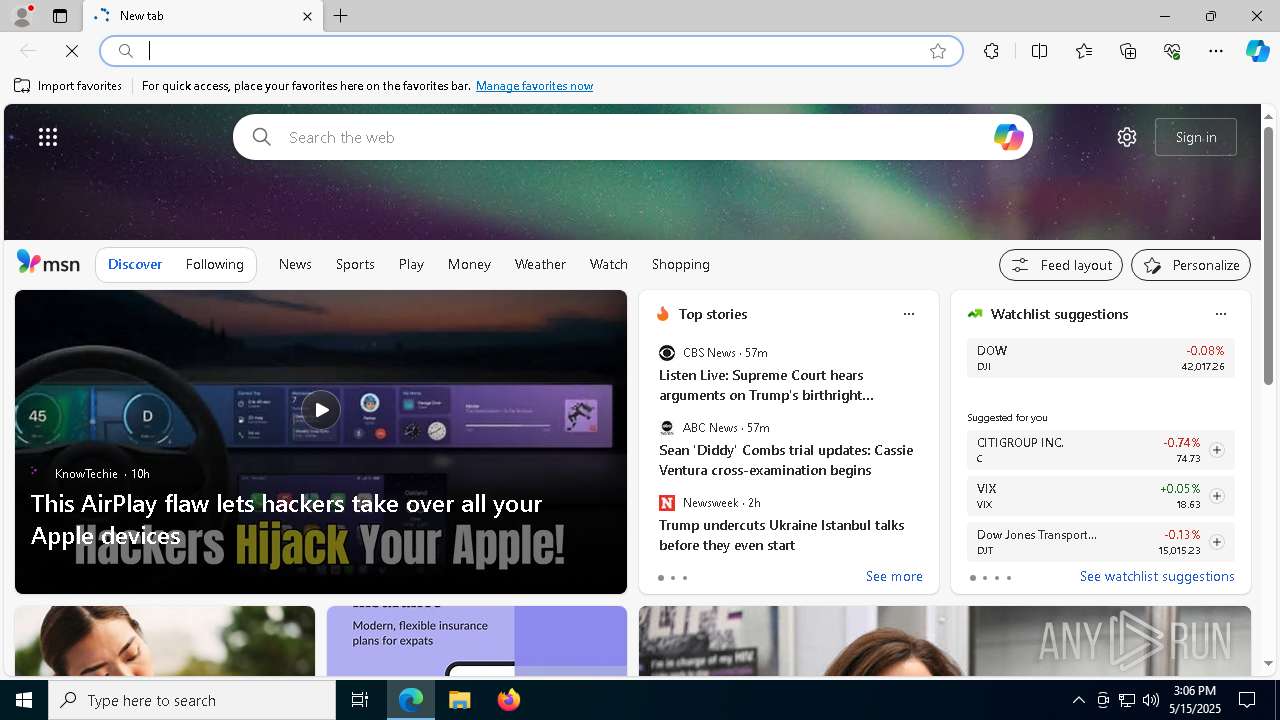The image size is (1280, 720).
Task: Click See watchlist suggestions link
Action: [1157, 576]
